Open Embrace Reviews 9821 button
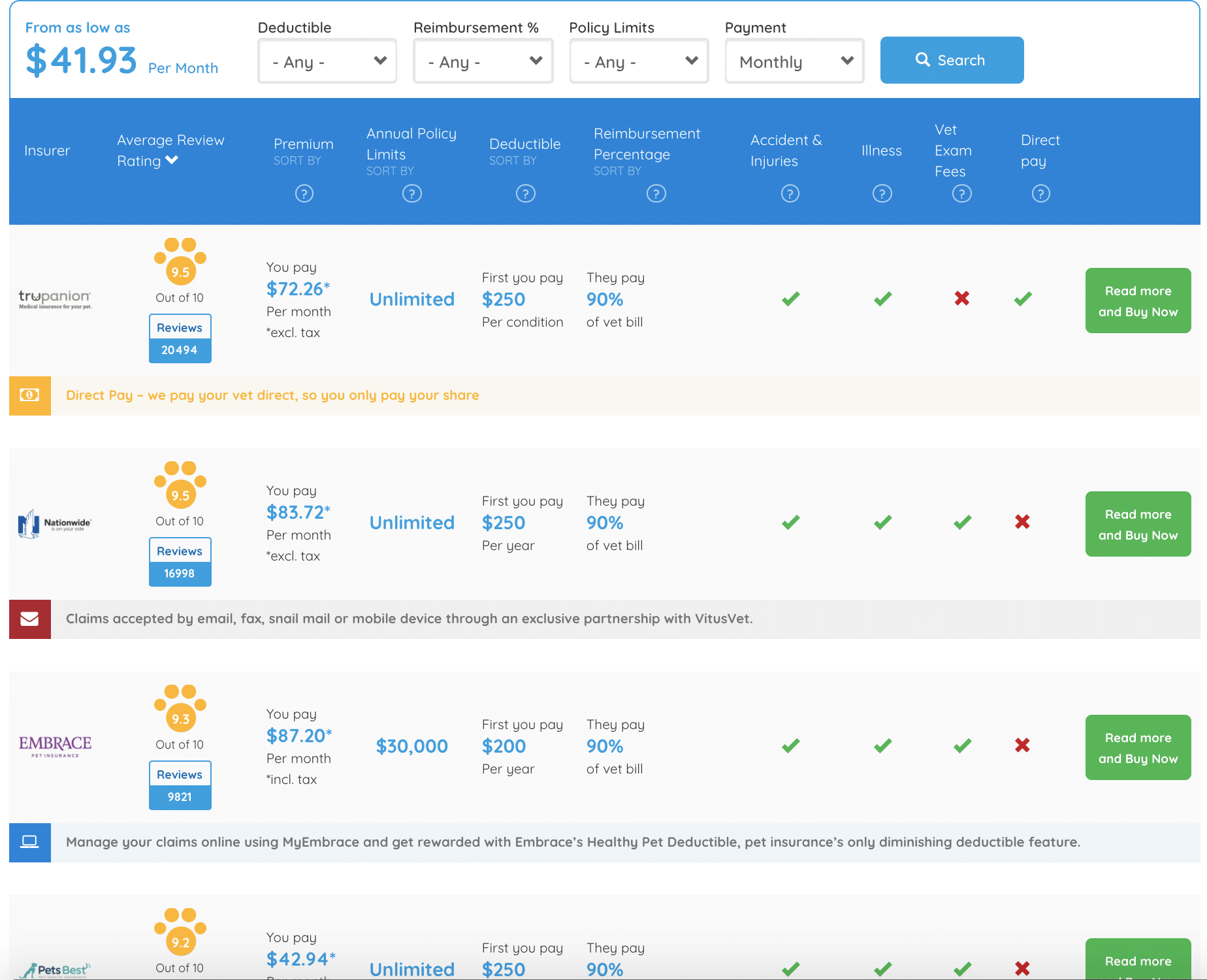Viewport: 1207px width, 980px height. tap(180, 785)
